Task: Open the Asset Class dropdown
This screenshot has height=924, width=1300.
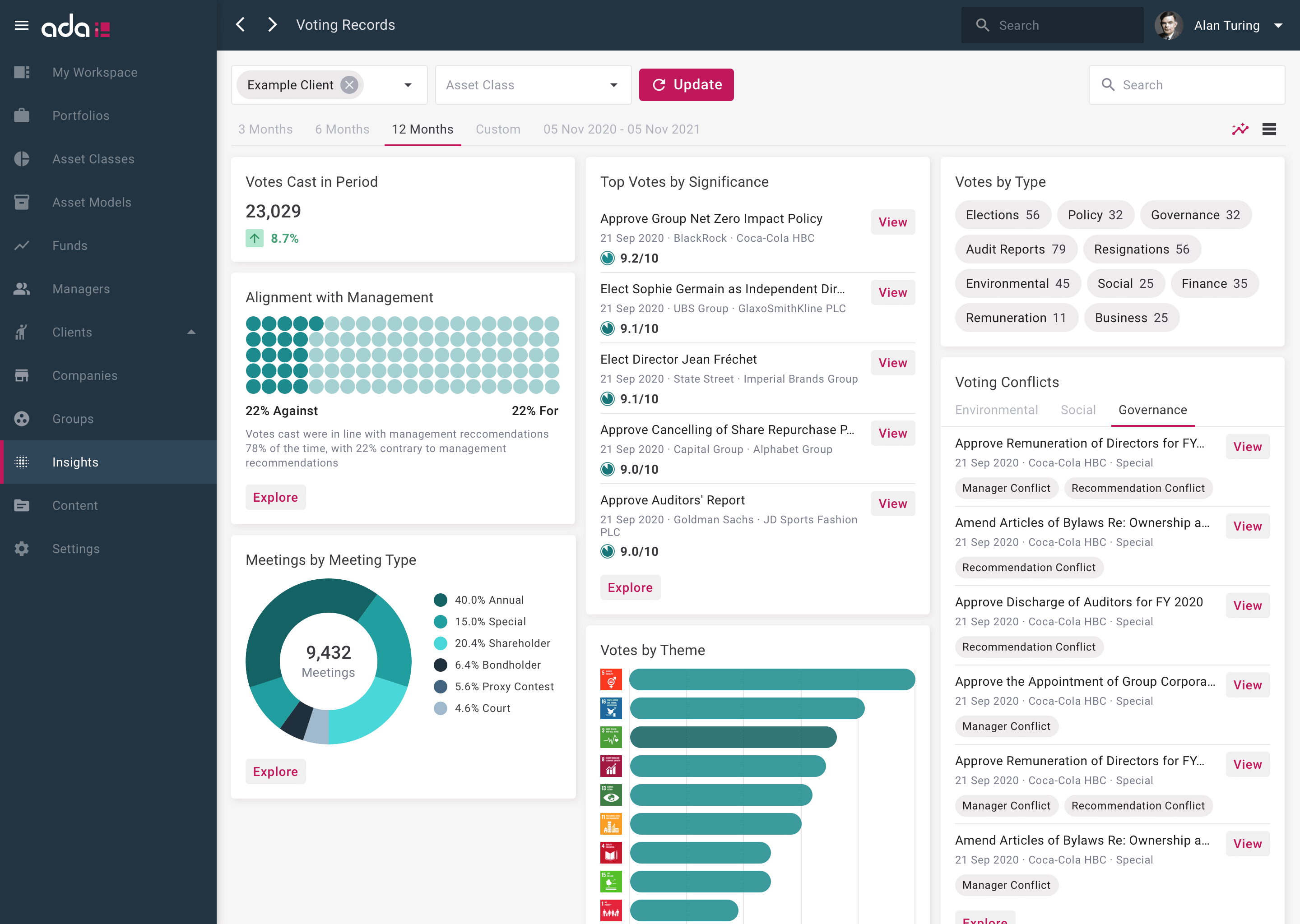Action: click(x=533, y=85)
